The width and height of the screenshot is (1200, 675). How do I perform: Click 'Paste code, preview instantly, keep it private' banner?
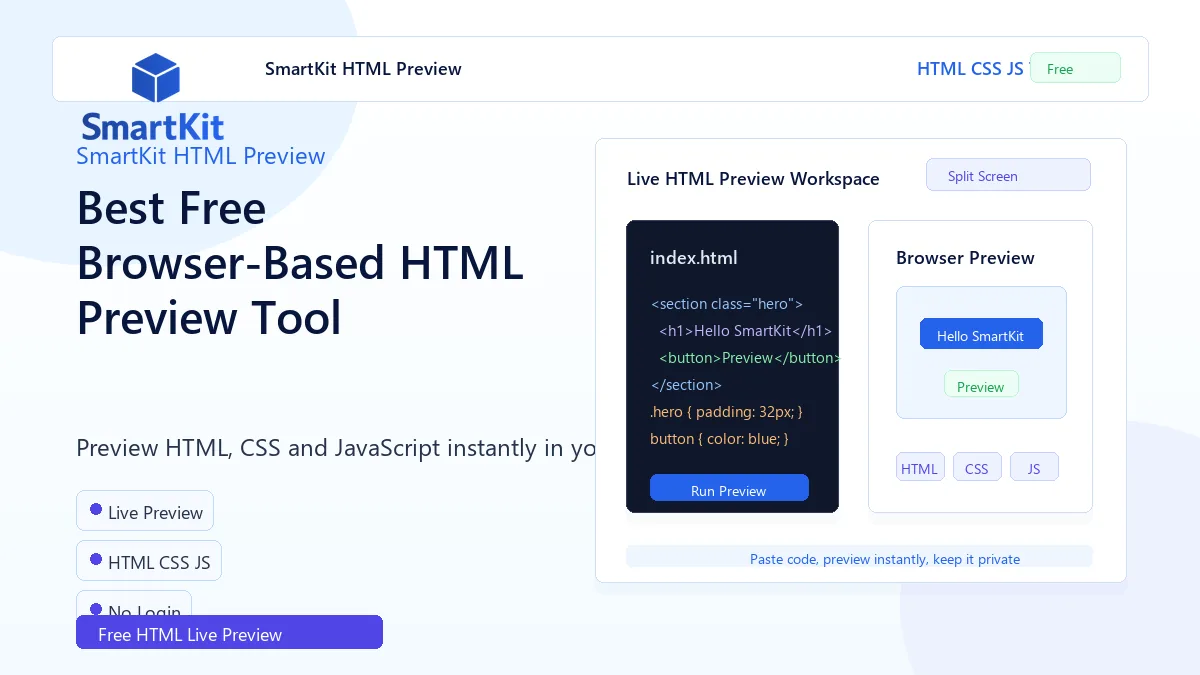[x=859, y=556]
